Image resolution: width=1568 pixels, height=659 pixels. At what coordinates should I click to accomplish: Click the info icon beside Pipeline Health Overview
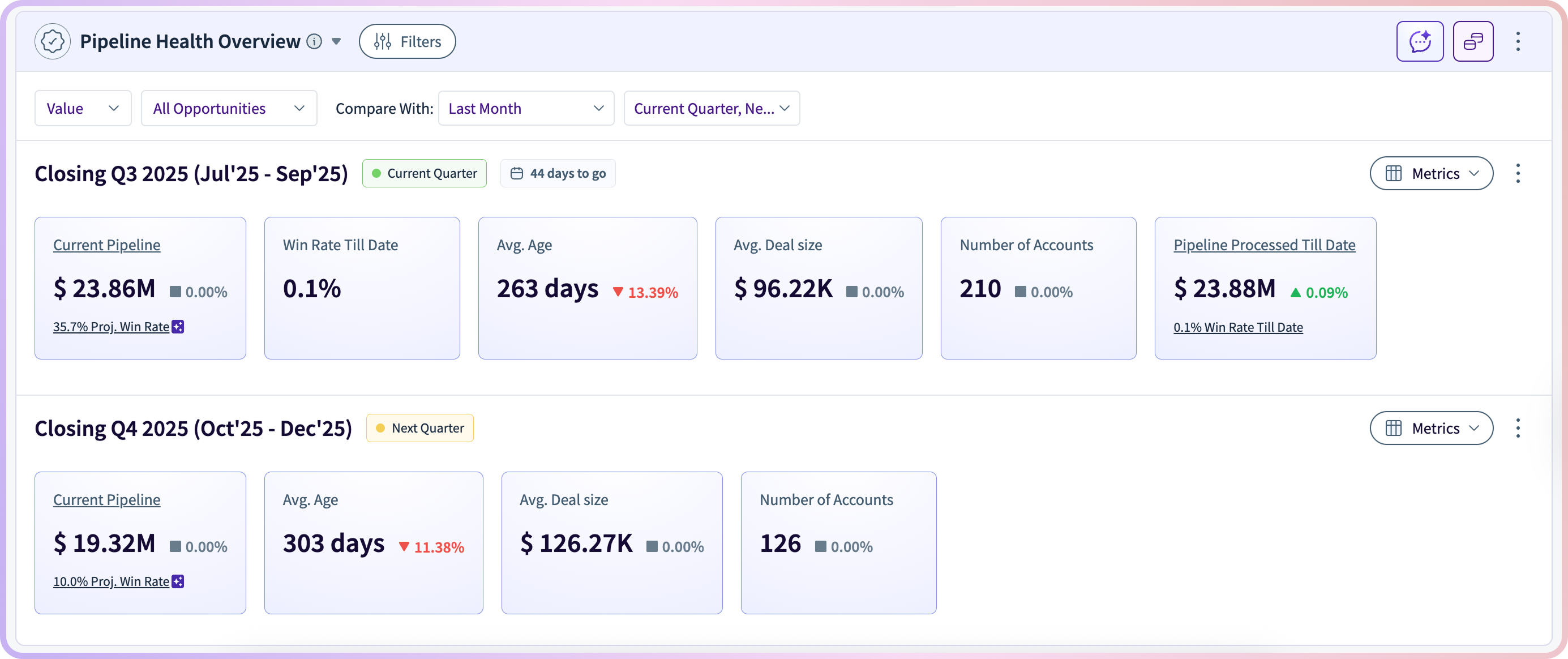[314, 41]
